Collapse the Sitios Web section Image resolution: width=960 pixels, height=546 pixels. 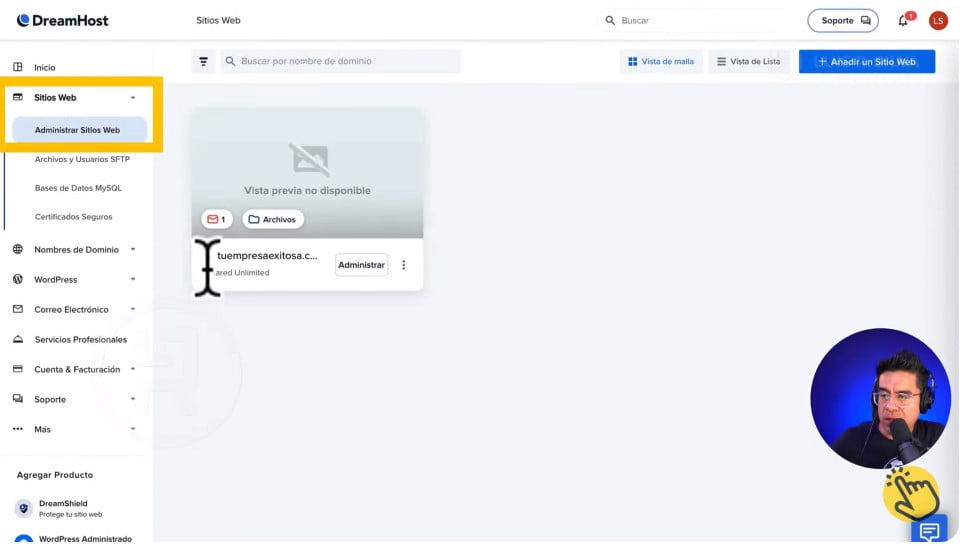[133, 97]
